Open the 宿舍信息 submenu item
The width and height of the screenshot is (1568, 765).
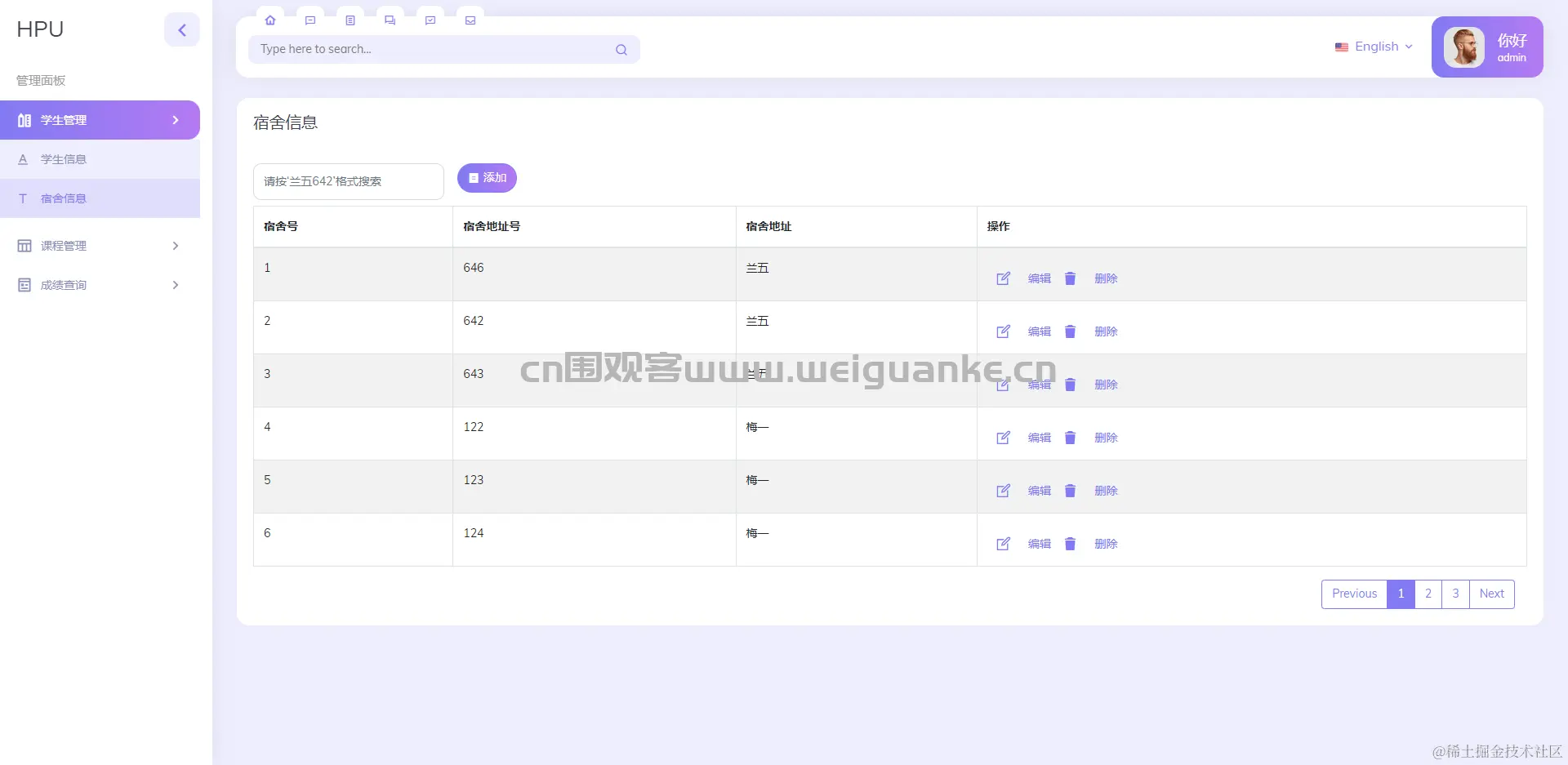click(x=100, y=198)
